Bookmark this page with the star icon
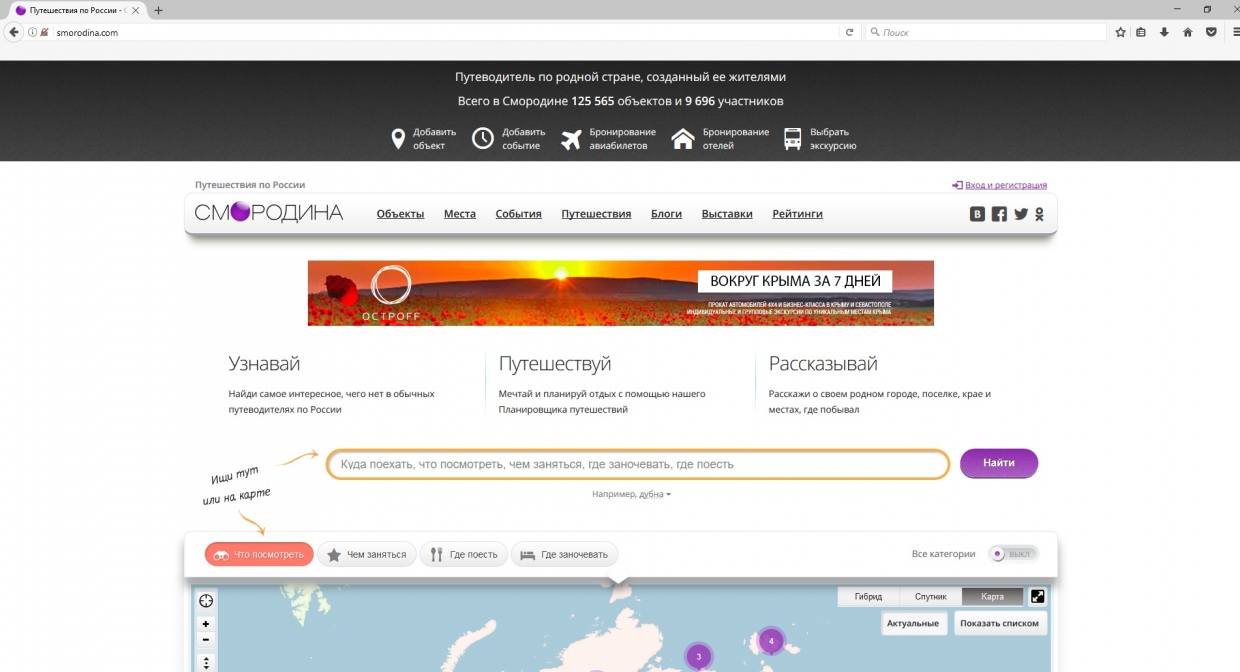This screenshot has width=1240, height=672. click(1121, 32)
